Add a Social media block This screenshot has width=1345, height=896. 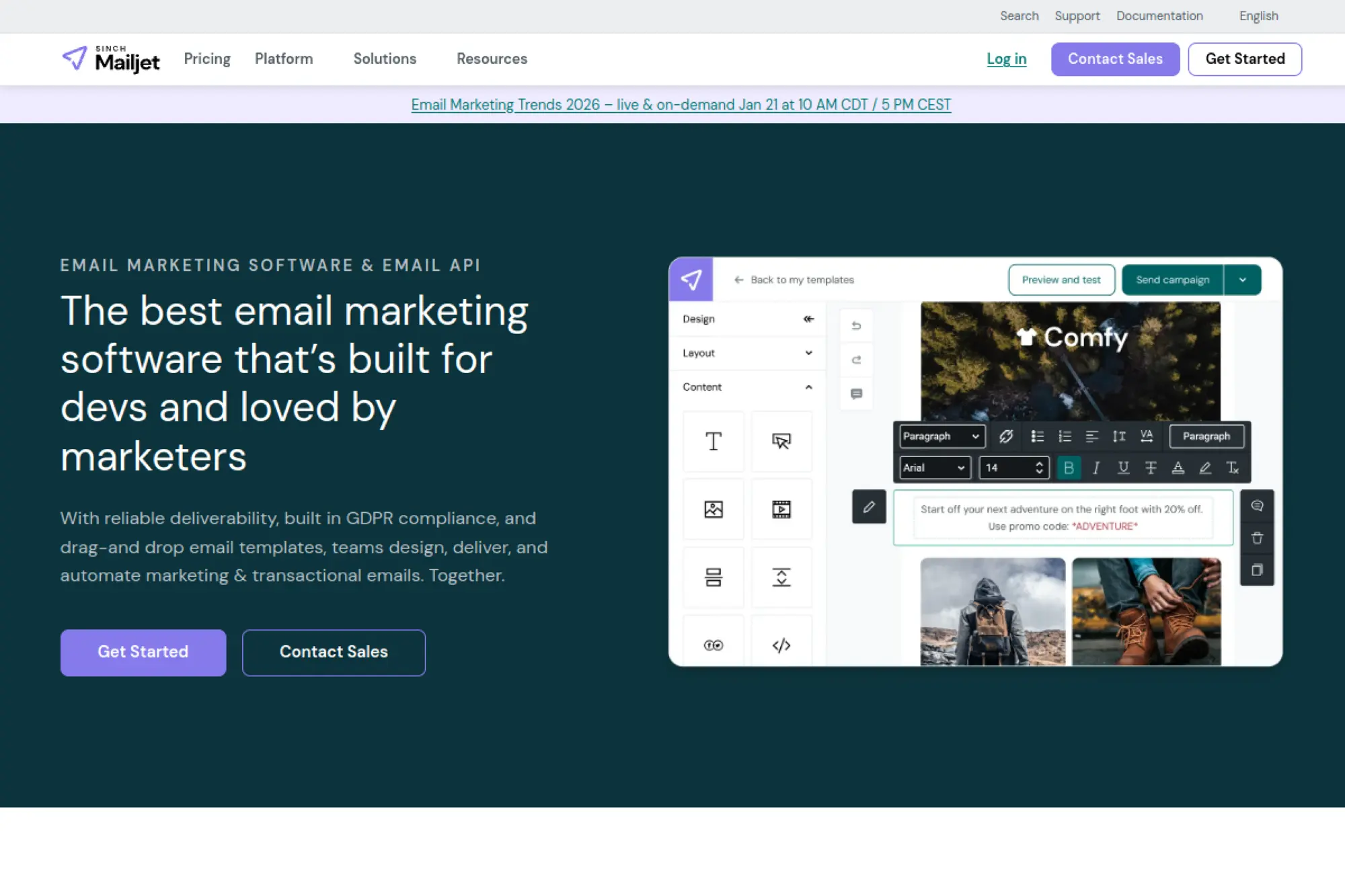pos(713,644)
